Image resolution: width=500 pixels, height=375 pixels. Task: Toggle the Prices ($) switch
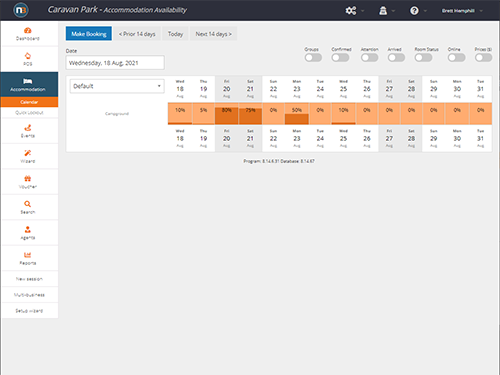click(483, 58)
